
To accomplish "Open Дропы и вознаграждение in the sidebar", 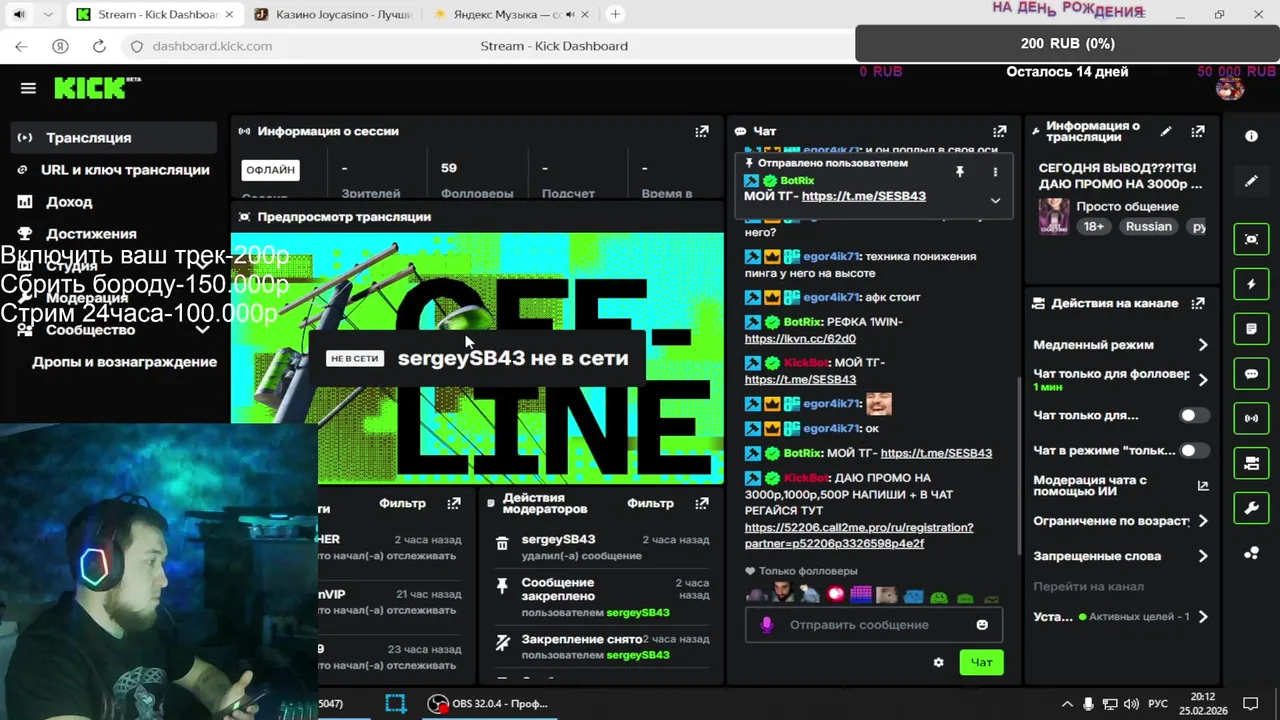I will tap(124, 362).
